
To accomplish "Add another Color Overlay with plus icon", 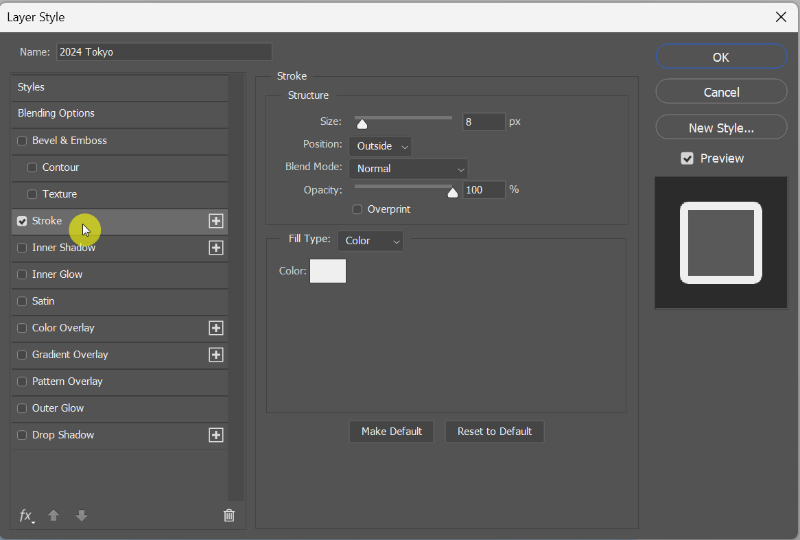I will pos(216,328).
